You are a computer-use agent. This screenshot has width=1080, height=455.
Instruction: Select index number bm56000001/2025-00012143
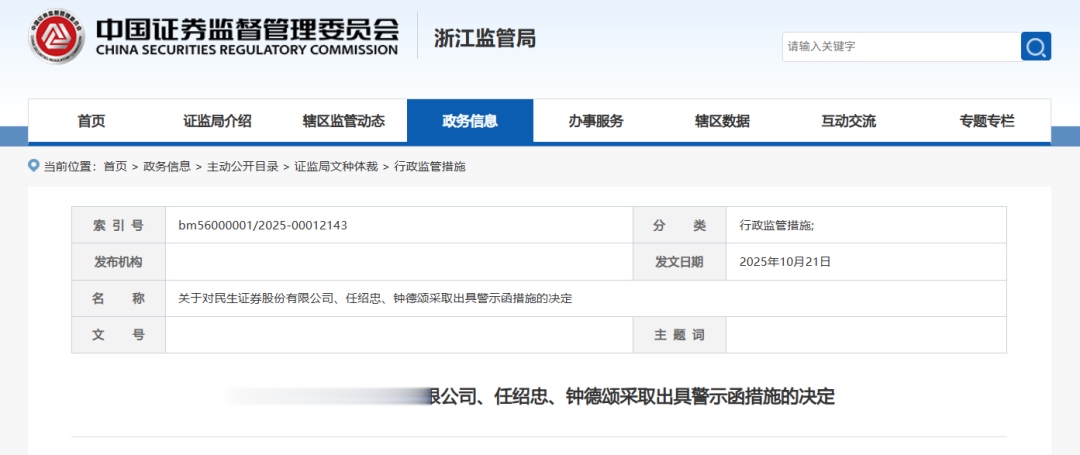262,225
